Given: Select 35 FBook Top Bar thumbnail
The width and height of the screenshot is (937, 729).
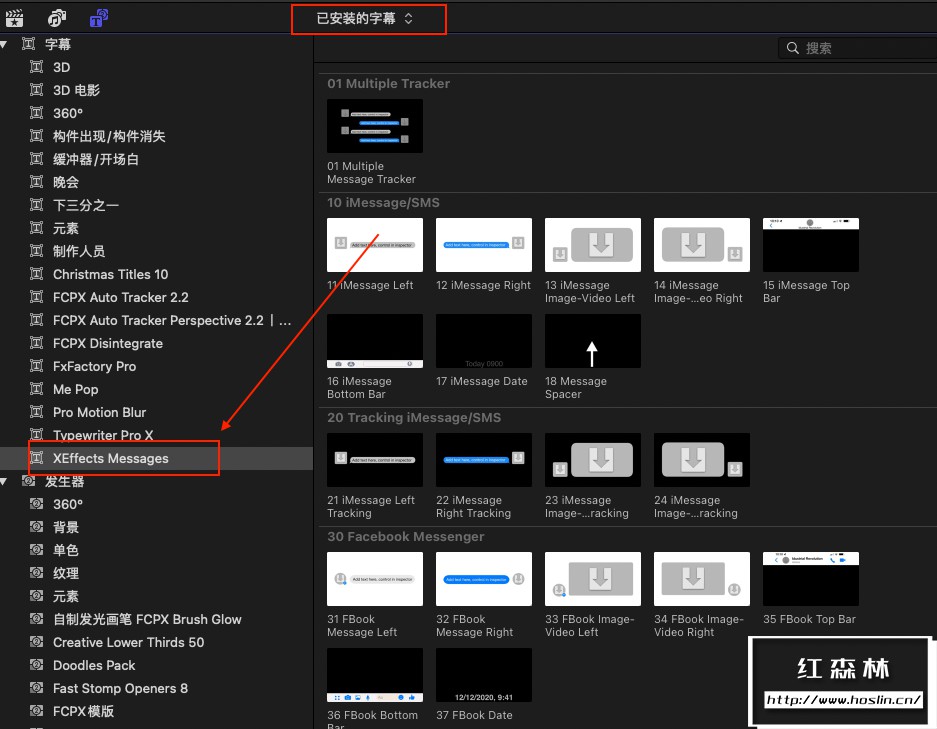Looking at the screenshot, I should click(811, 579).
